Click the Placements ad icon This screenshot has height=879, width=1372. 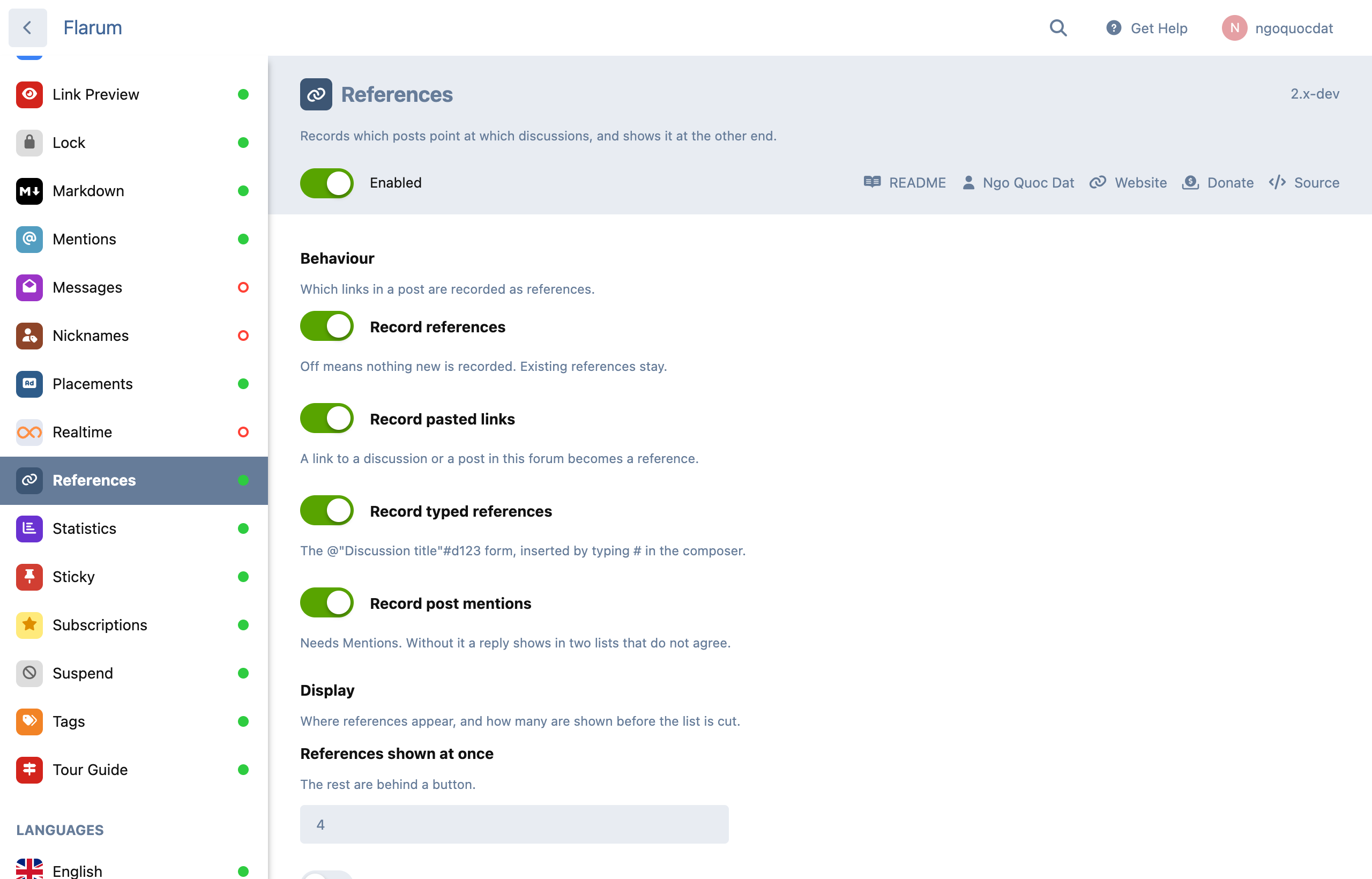[29, 384]
